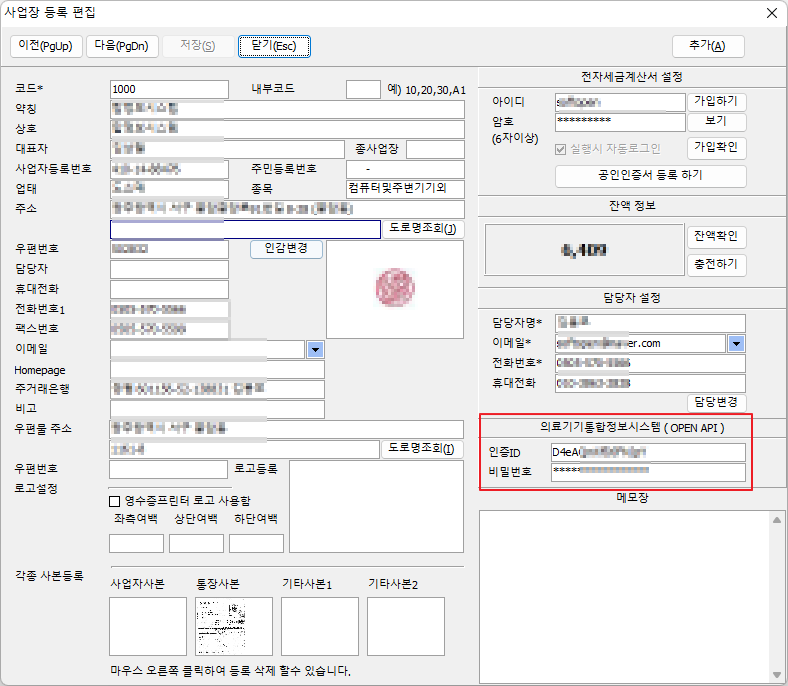Screen dimensions: 788x686
Task: Click the 담당변경 button
Action: (x=716, y=402)
